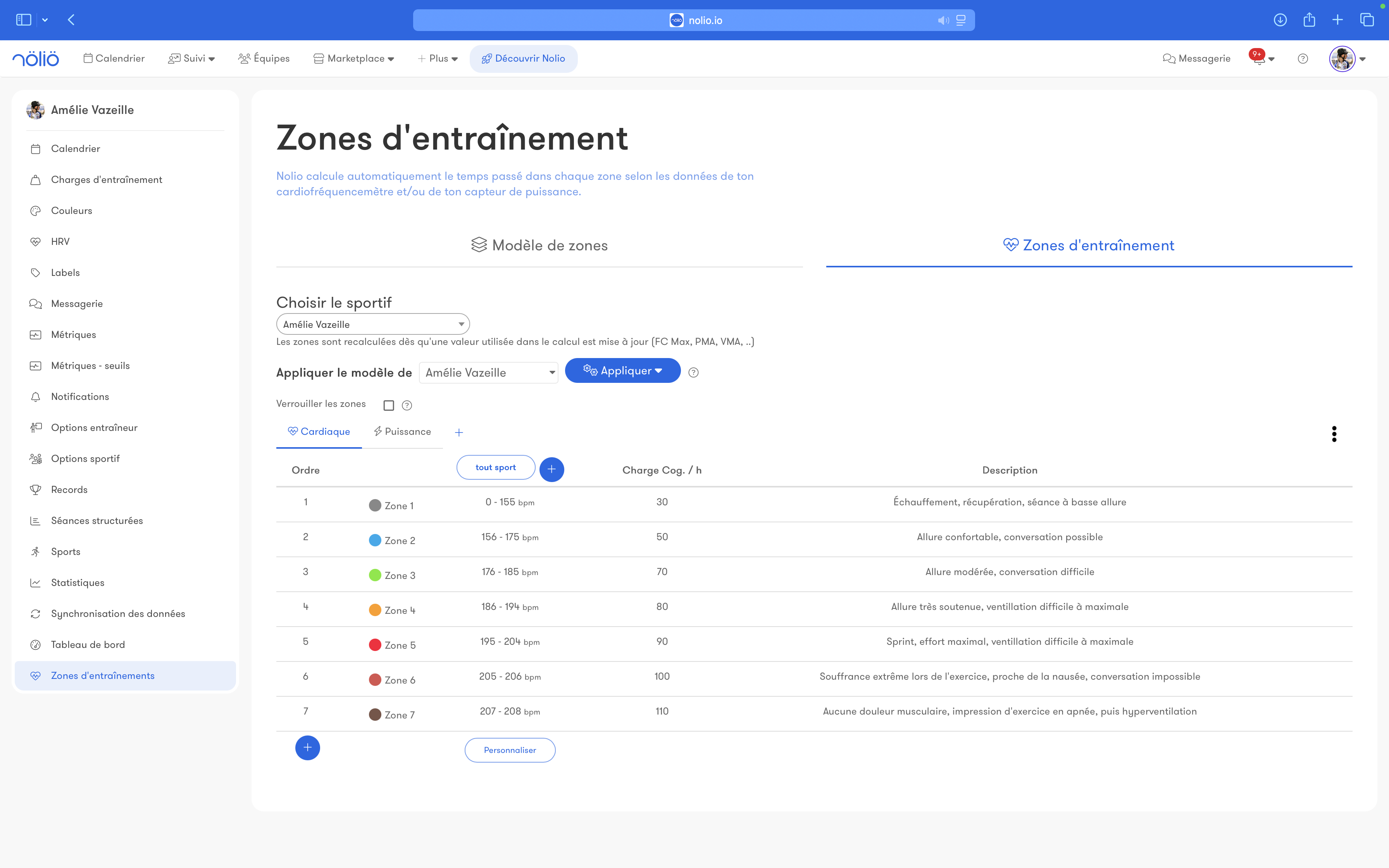
Task: Click the Nolio logo
Action: pos(36,59)
